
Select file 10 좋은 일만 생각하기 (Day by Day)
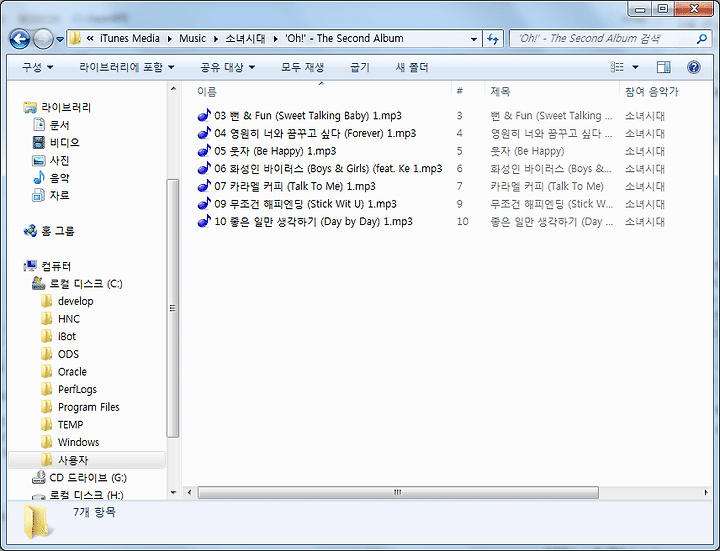click(x=313, y=222)
